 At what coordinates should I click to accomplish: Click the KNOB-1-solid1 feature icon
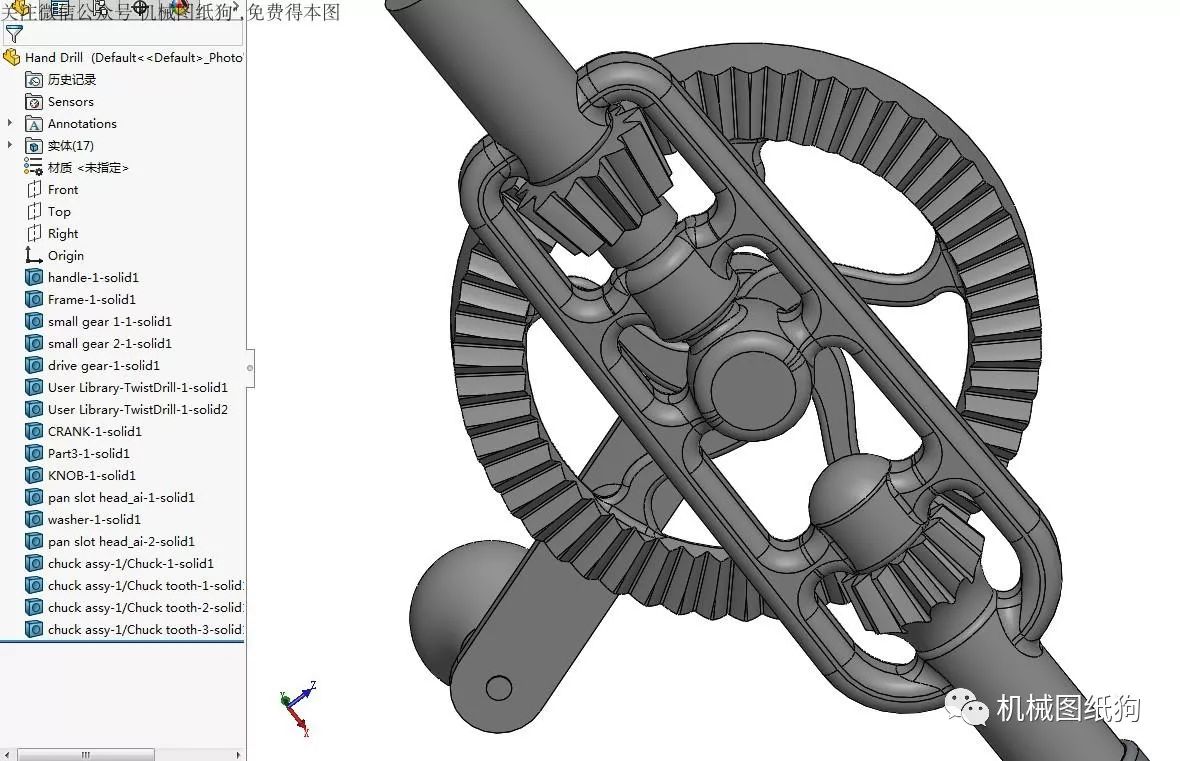click(x=34, y=475)
